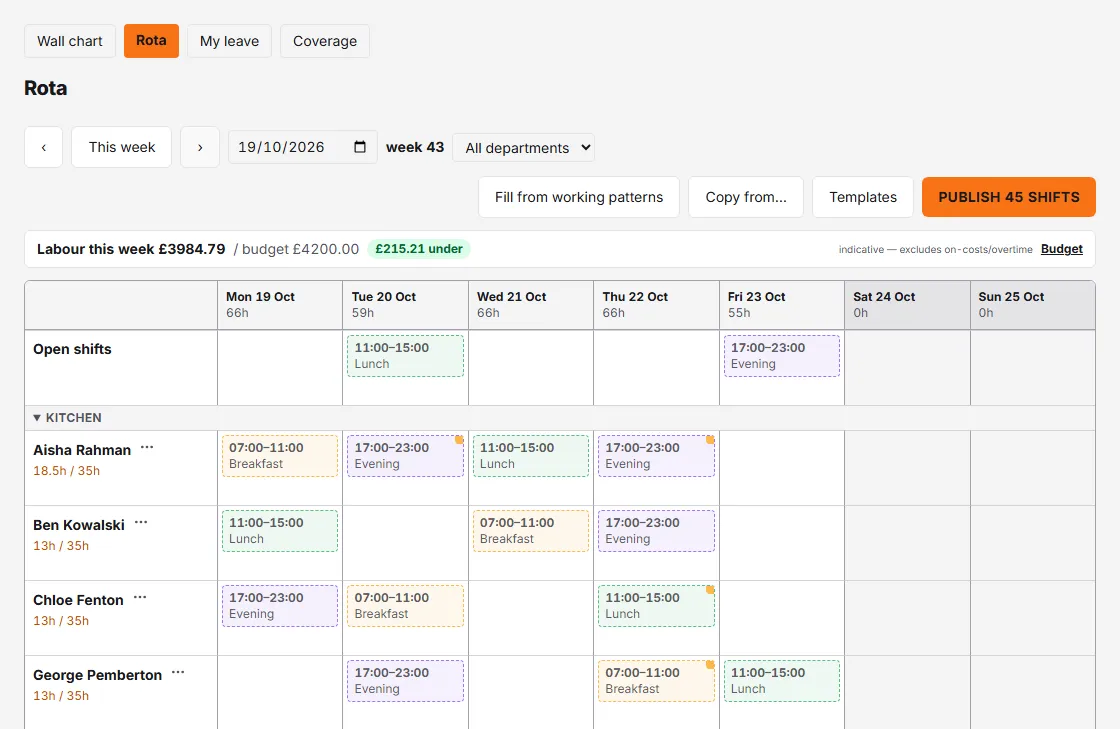Select Ben's Monday 11:00–15:00 Lunch shift
Image resolution: width=1120 pixels, height=729 pixels.
point(280,531)
